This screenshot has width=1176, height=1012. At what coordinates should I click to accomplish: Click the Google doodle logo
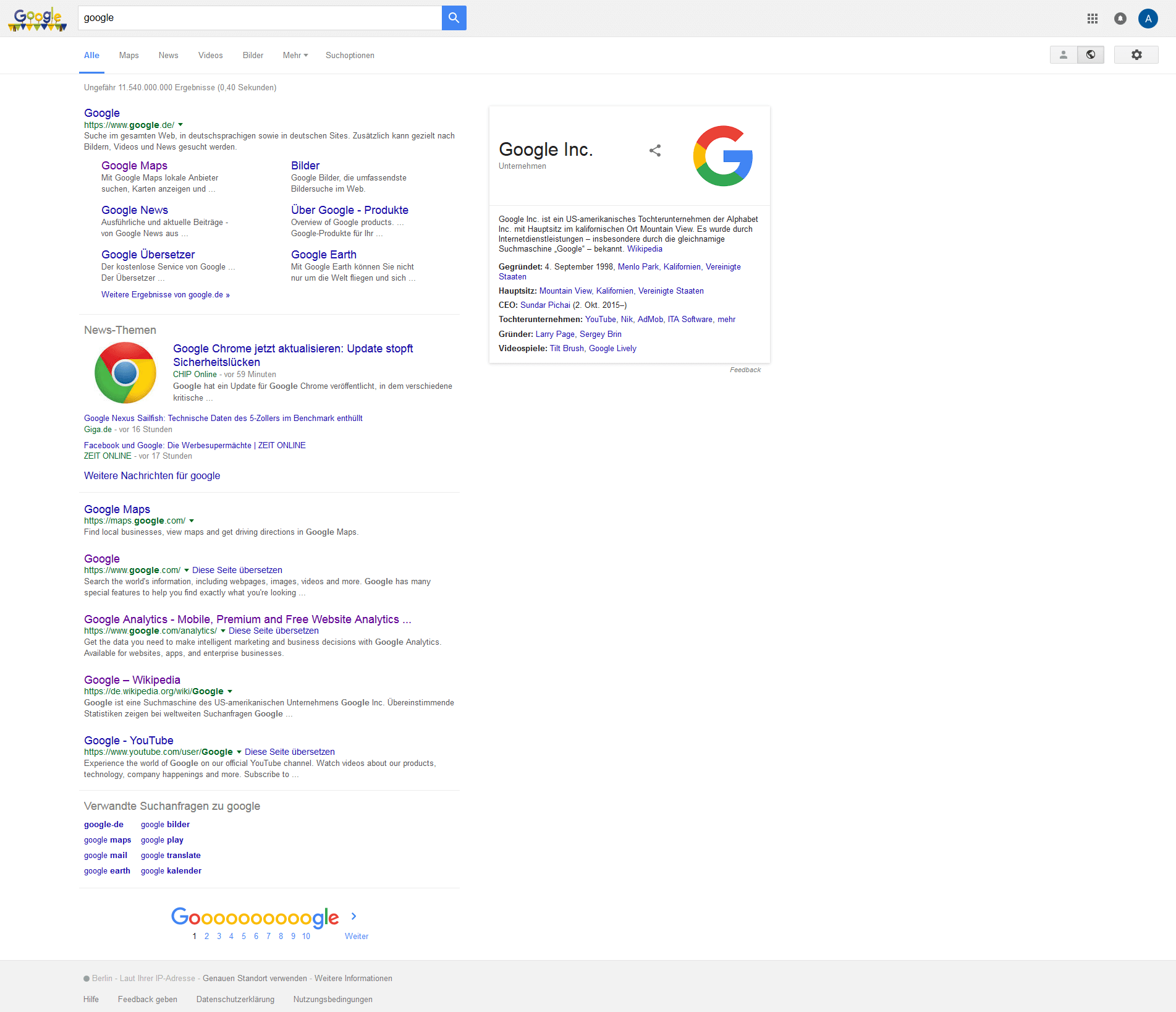pos(38,19)
